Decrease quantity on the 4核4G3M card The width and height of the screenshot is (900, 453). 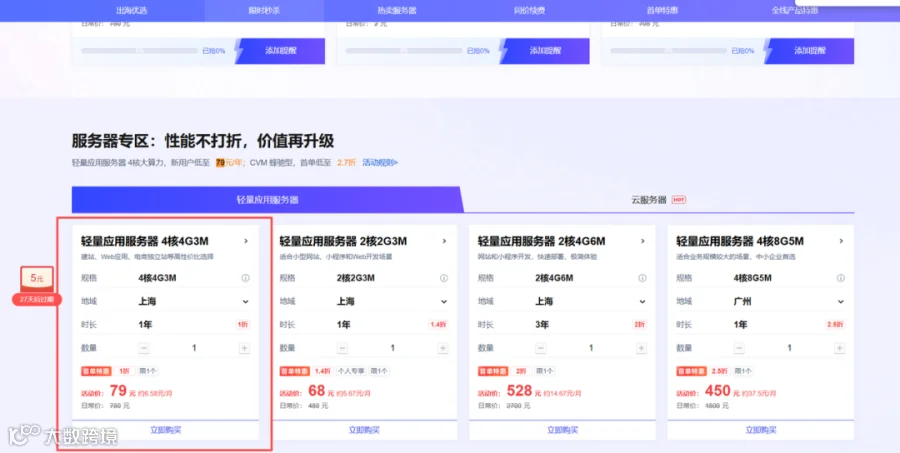click(144, 348)
